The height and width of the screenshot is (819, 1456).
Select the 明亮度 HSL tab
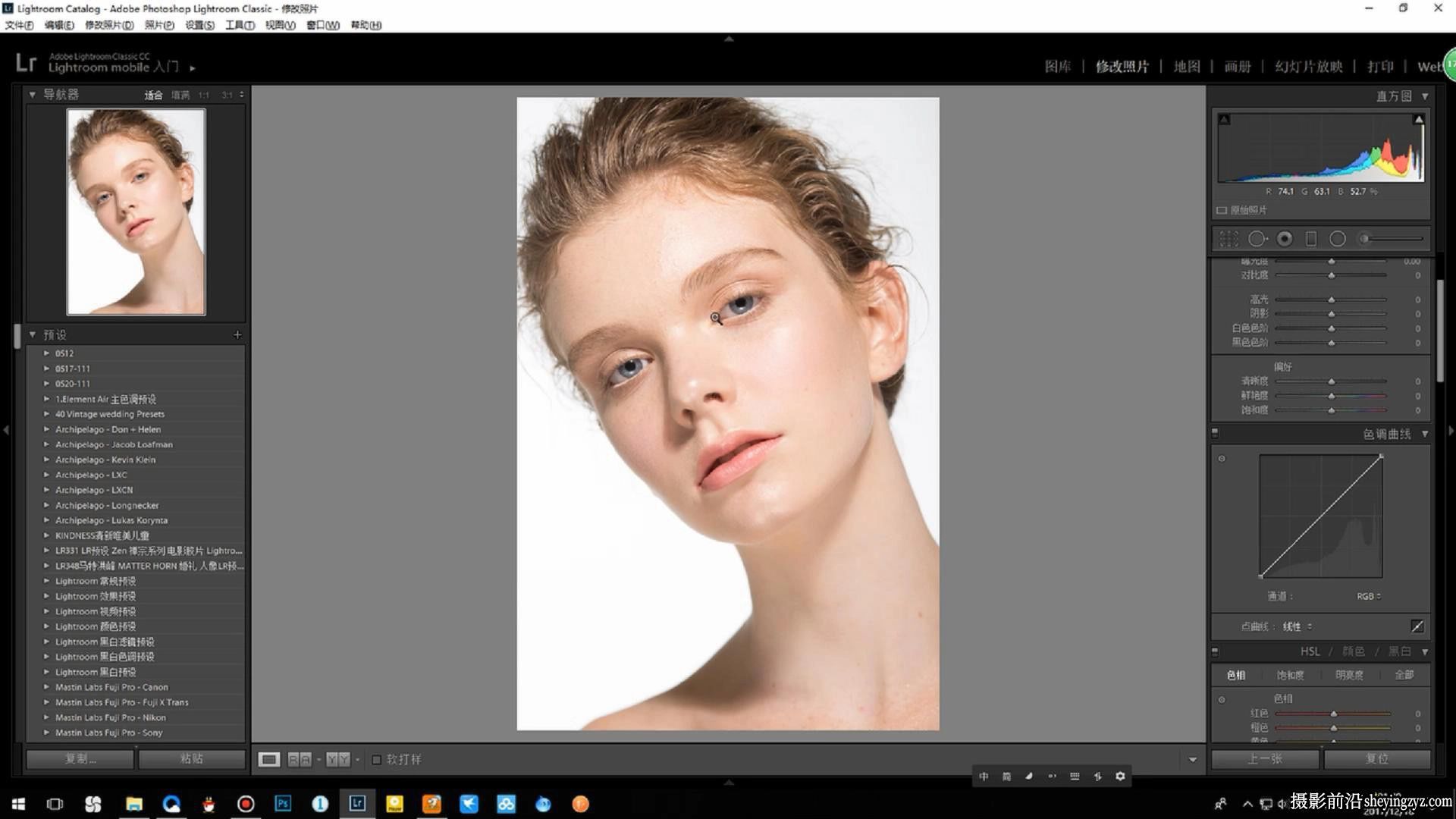(x=1349, y=675)
